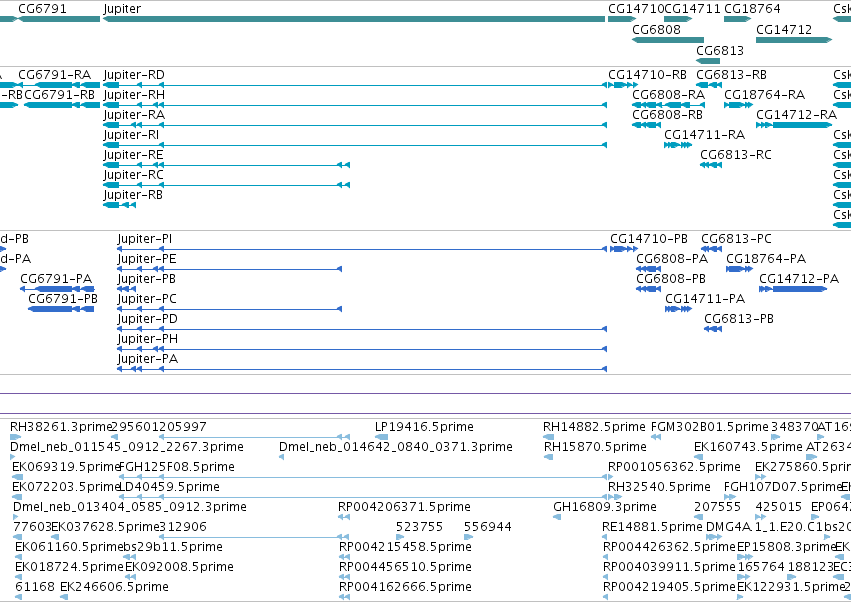Select the Jupiter gene label
This screenshot has height=602, width=851.
(x=122, y=9)
